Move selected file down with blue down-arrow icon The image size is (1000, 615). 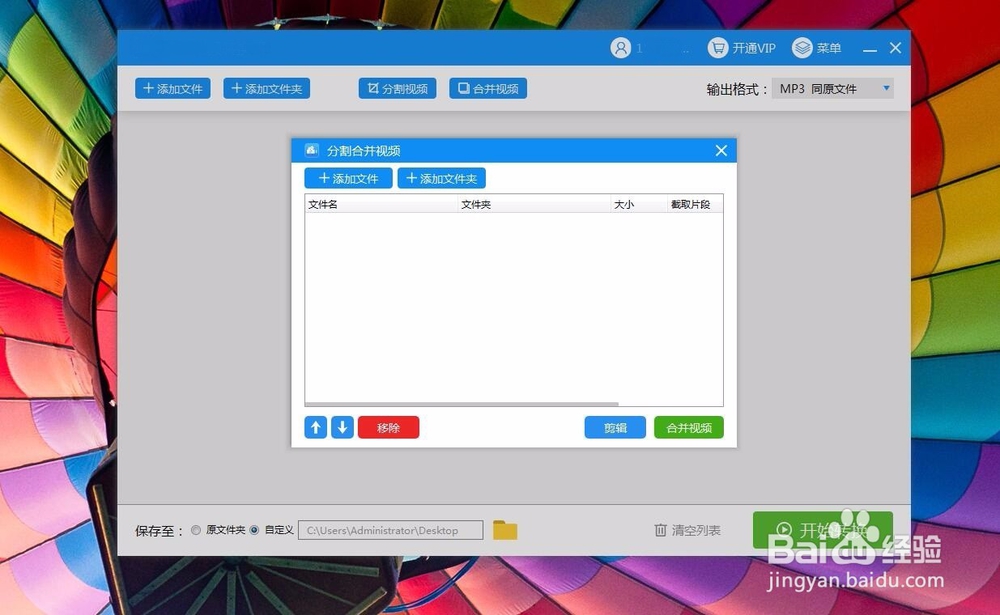click(341, 427)
